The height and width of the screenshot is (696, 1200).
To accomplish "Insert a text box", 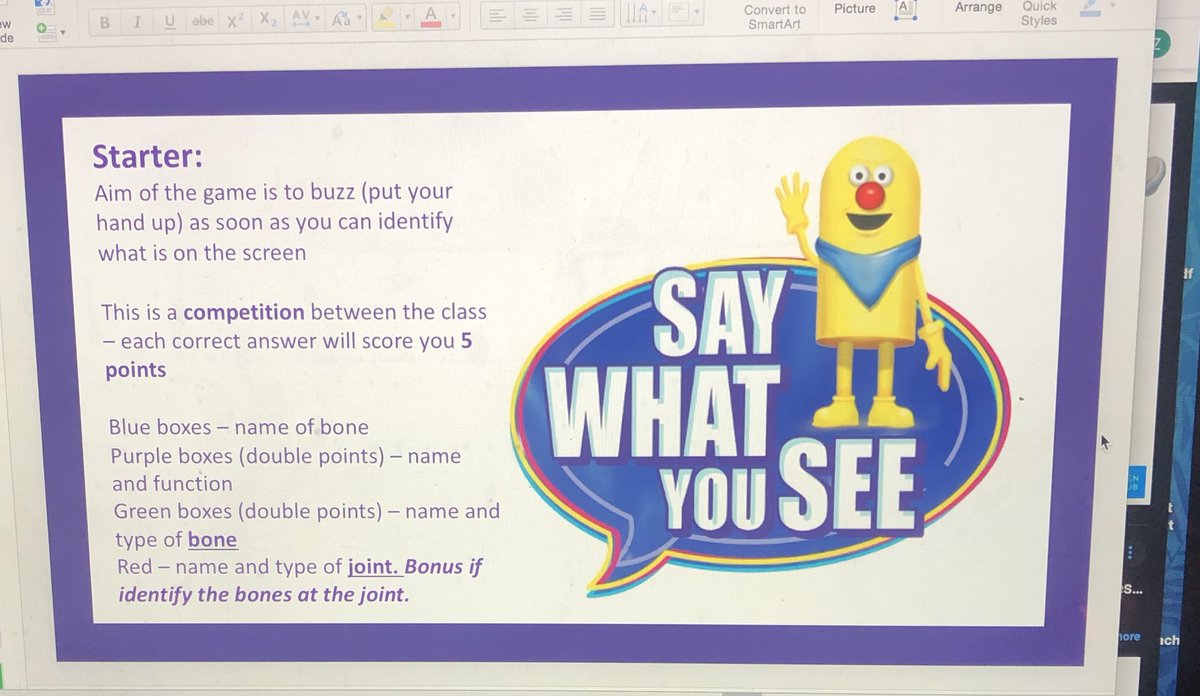I will 906,9.
